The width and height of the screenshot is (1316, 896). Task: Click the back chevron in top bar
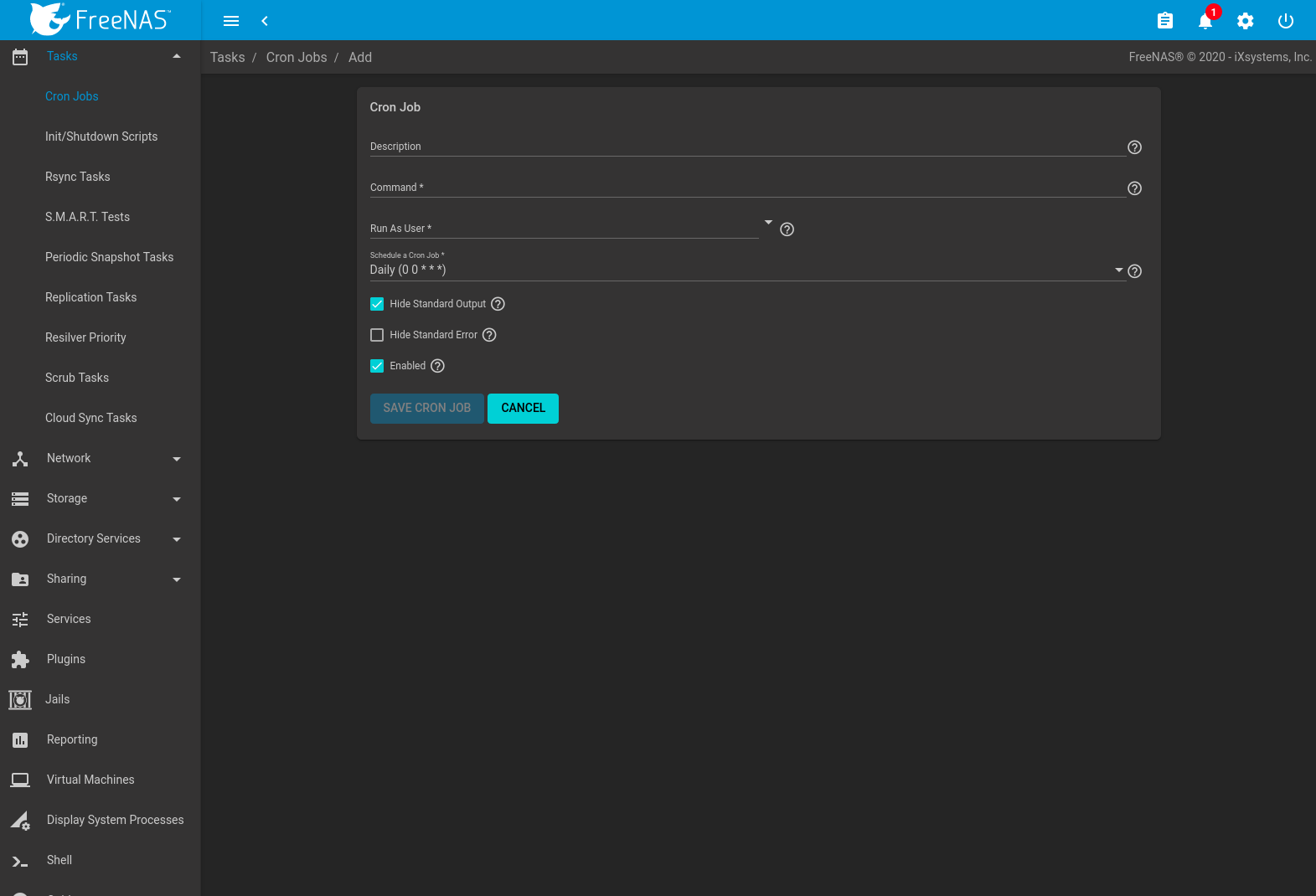(x=265, y=21)
